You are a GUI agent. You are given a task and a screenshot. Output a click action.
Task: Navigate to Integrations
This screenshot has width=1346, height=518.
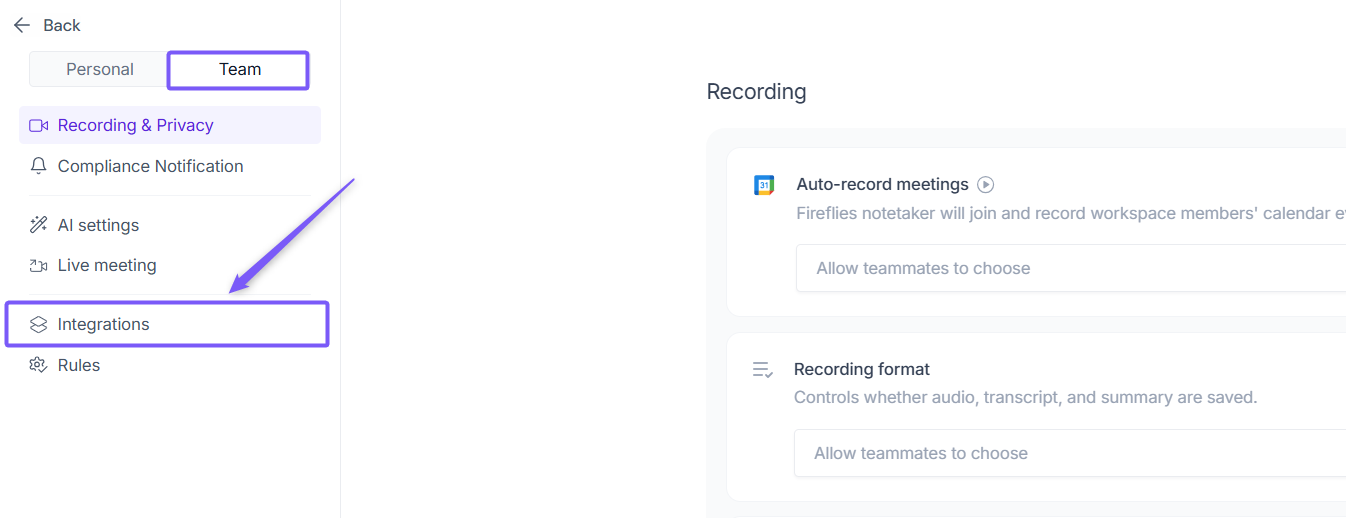point(104,324)
